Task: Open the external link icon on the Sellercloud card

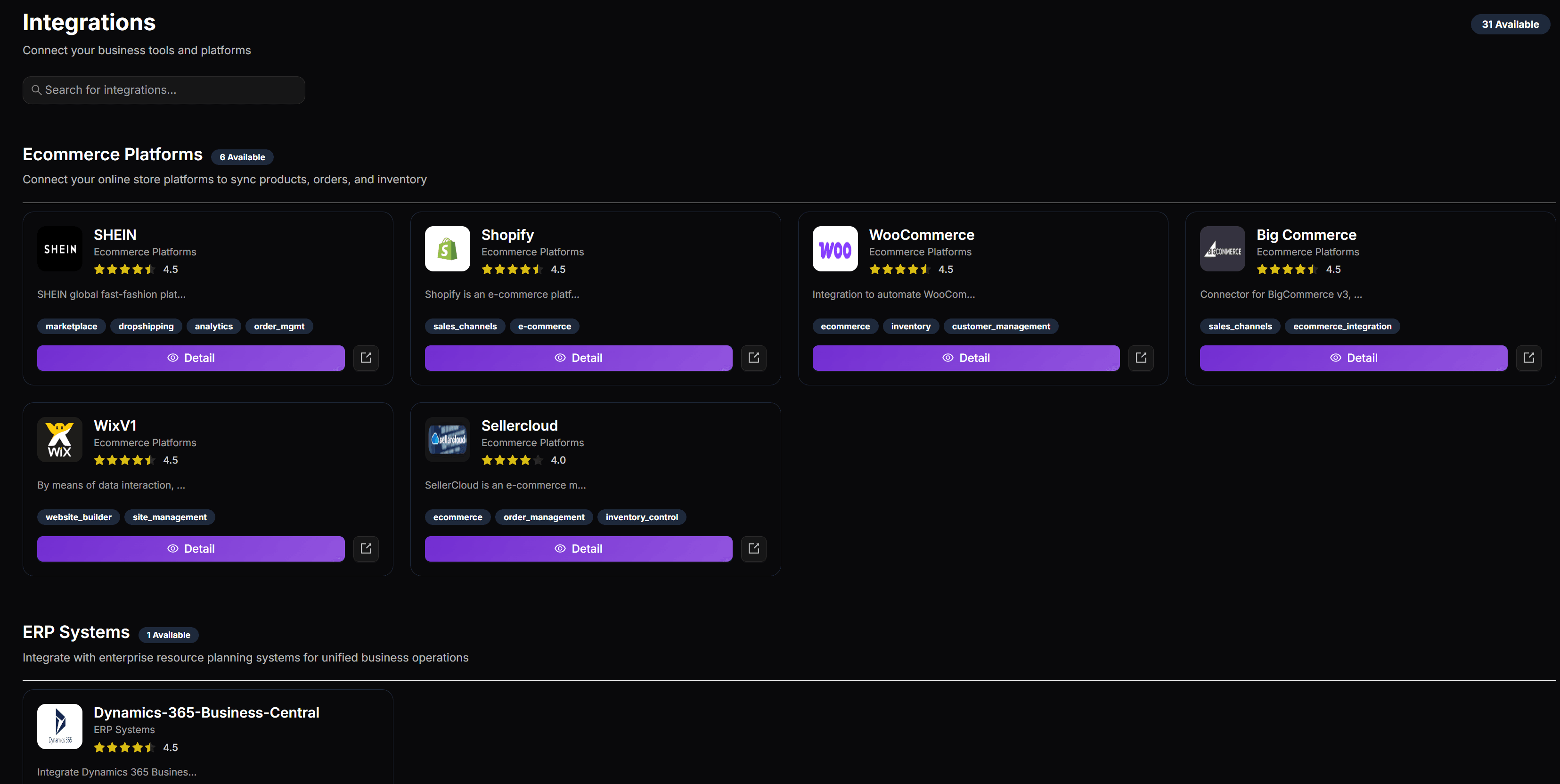Action: coord(753,548)
